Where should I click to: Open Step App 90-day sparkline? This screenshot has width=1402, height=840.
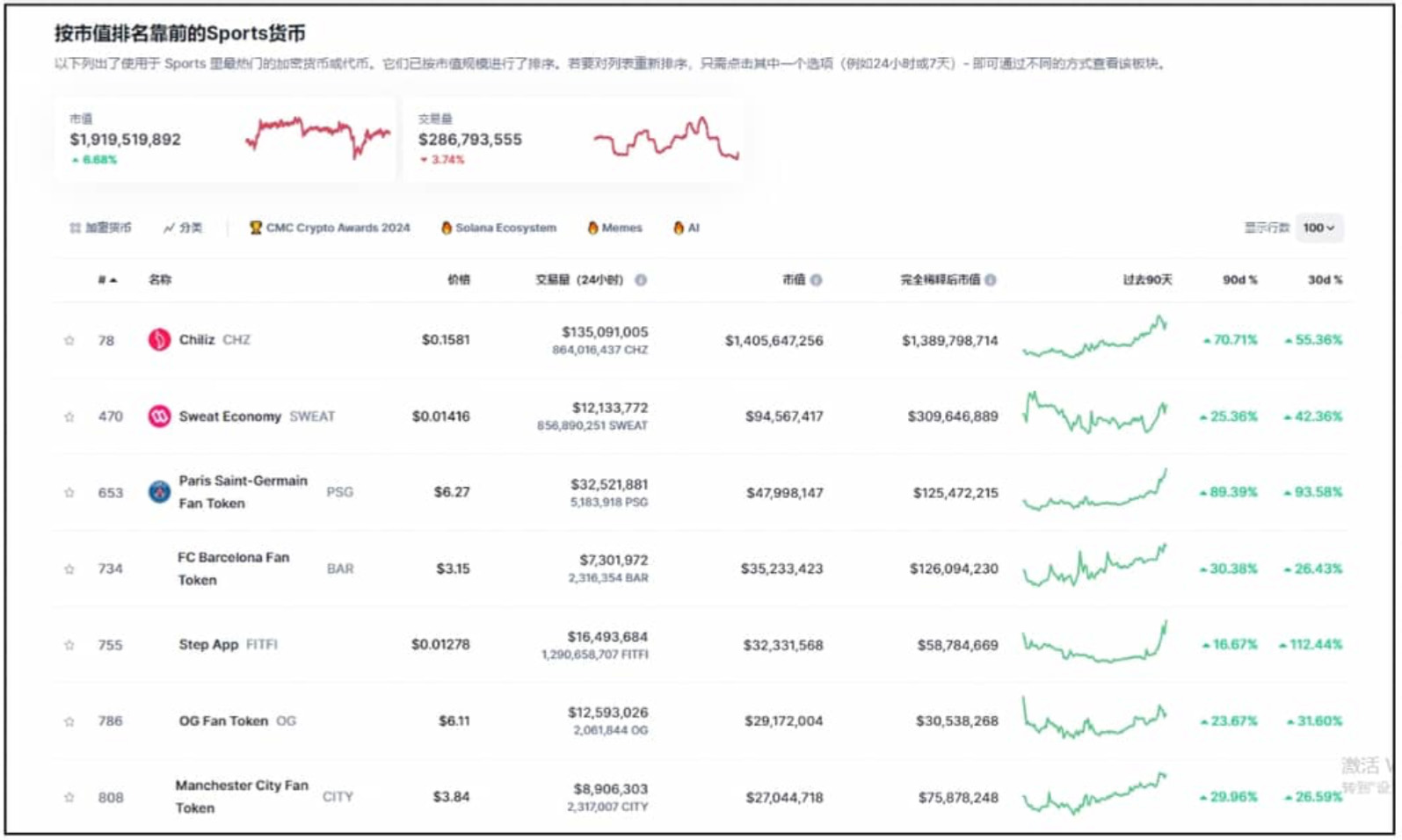pyautogui.click(x=1094, y=642)
